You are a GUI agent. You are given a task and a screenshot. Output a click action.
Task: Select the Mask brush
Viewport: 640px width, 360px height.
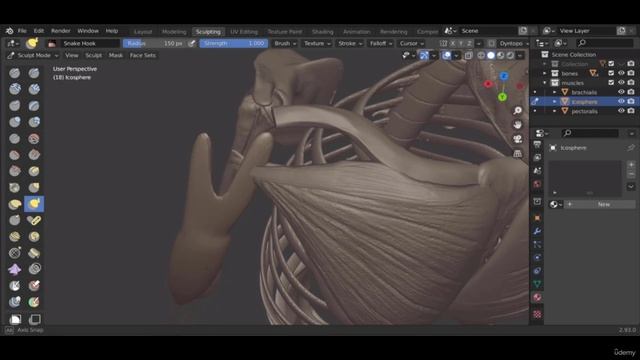[x=15, y=285]
